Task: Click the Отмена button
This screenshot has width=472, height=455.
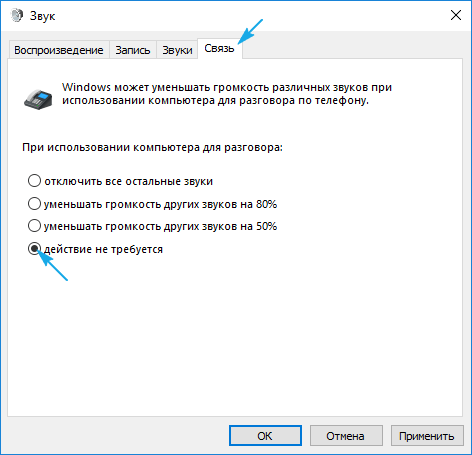Action: point(346,436)
